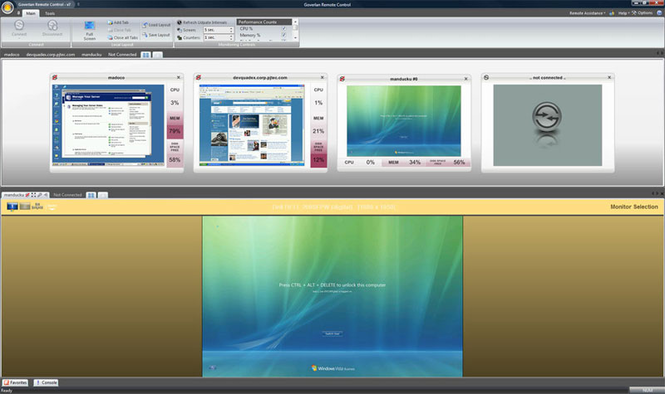Select the devquadex.corp.pjtec.com session tab

click(50, 55)
